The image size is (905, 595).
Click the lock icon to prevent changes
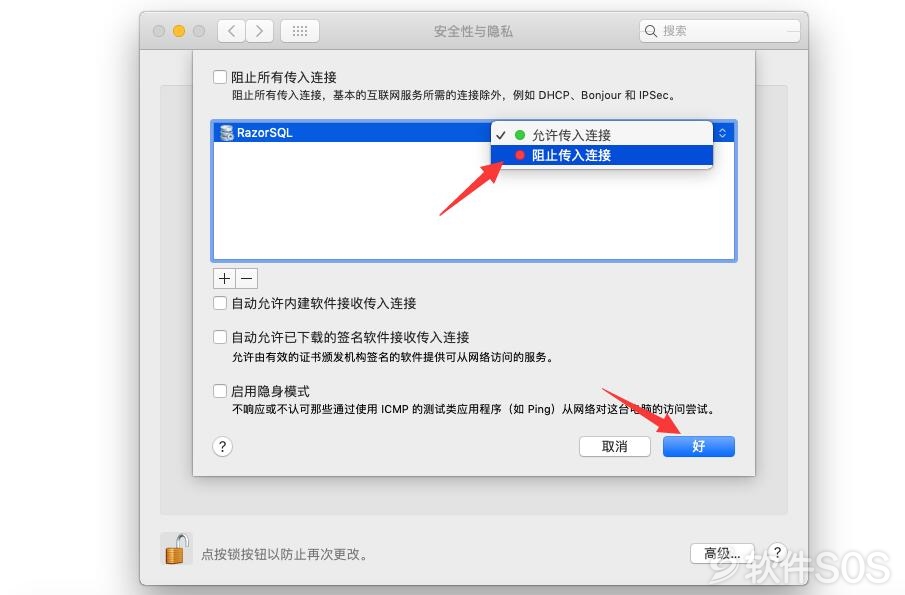click(177, 549)
